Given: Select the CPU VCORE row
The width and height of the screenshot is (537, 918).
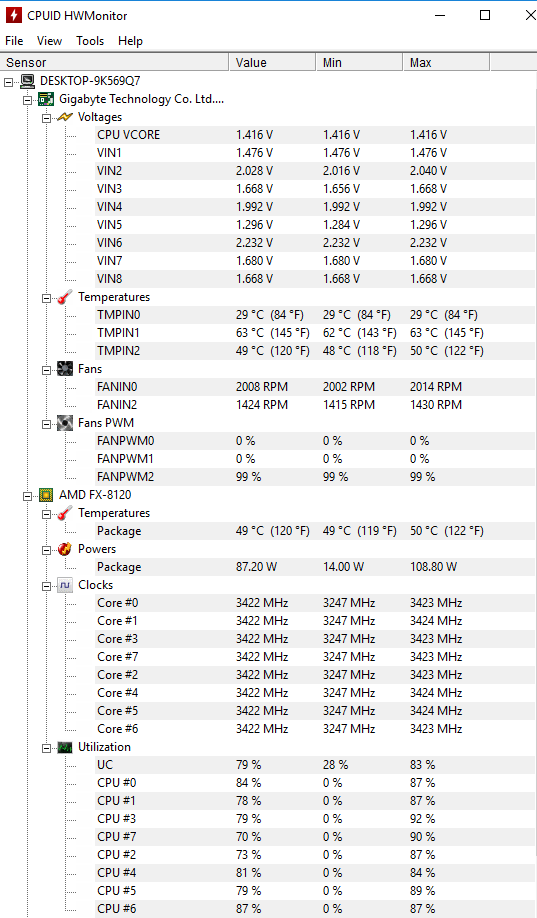Looking at the screenshot, I should coord(315,135).
